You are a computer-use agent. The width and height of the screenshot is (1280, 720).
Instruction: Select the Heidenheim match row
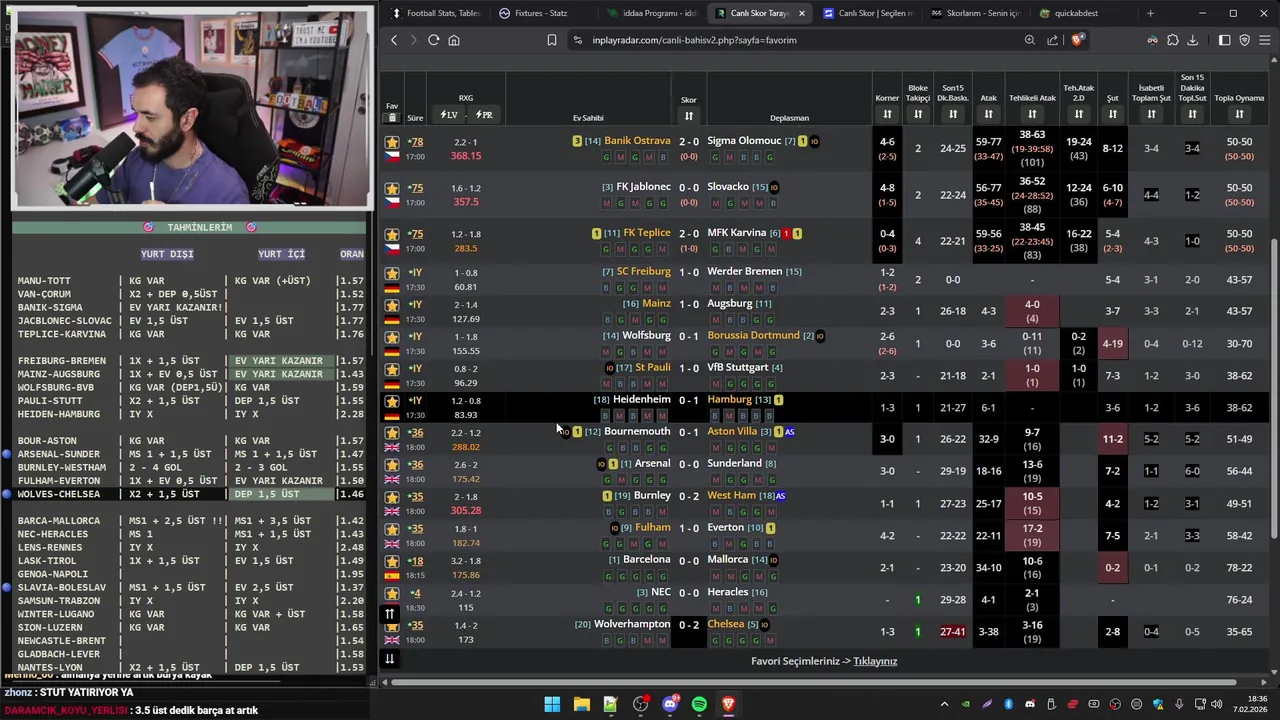(x=825, y=407)
